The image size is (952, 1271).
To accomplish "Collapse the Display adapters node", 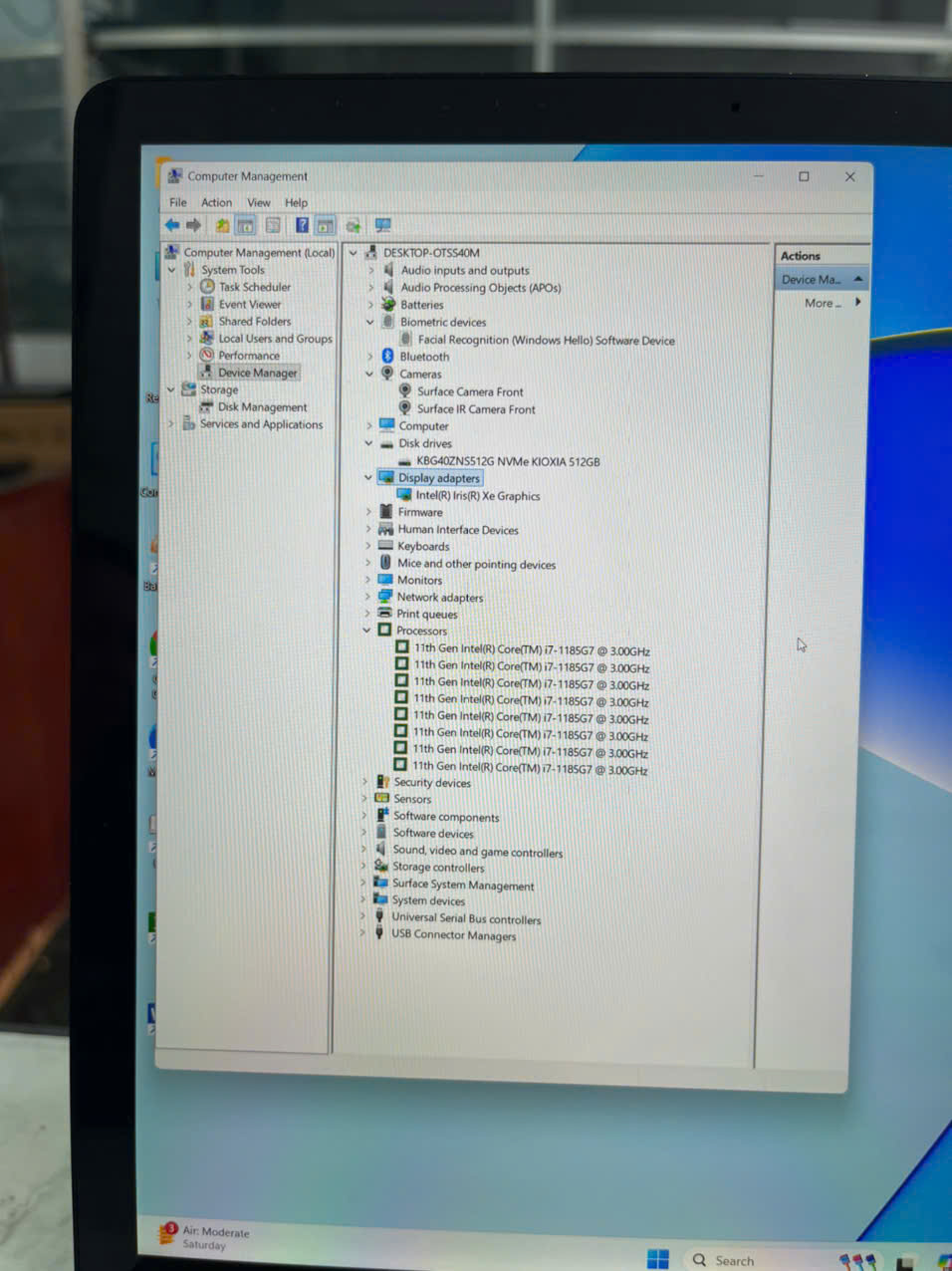I will (x=368, y=478).
